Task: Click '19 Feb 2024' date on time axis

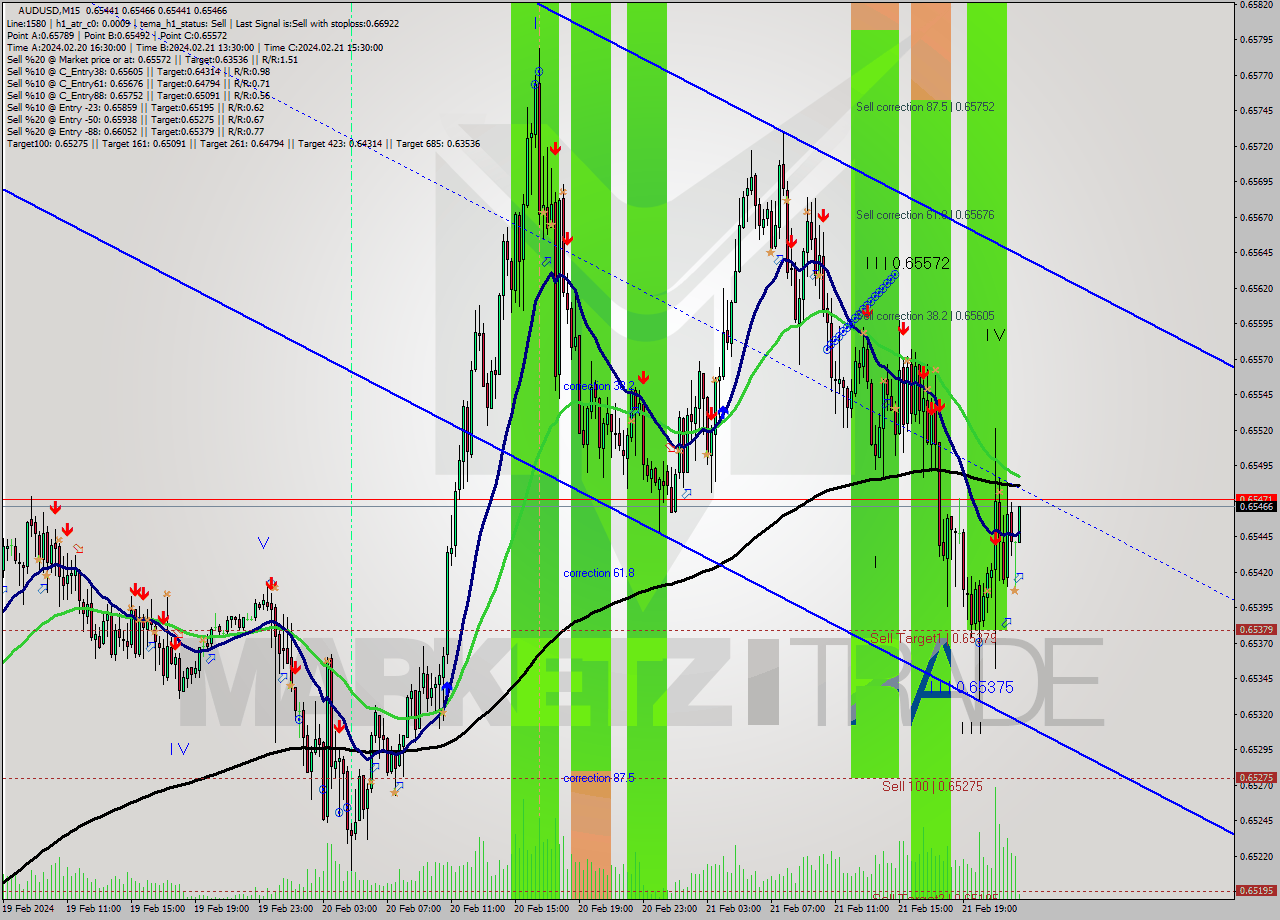Action: coord(27,910)
